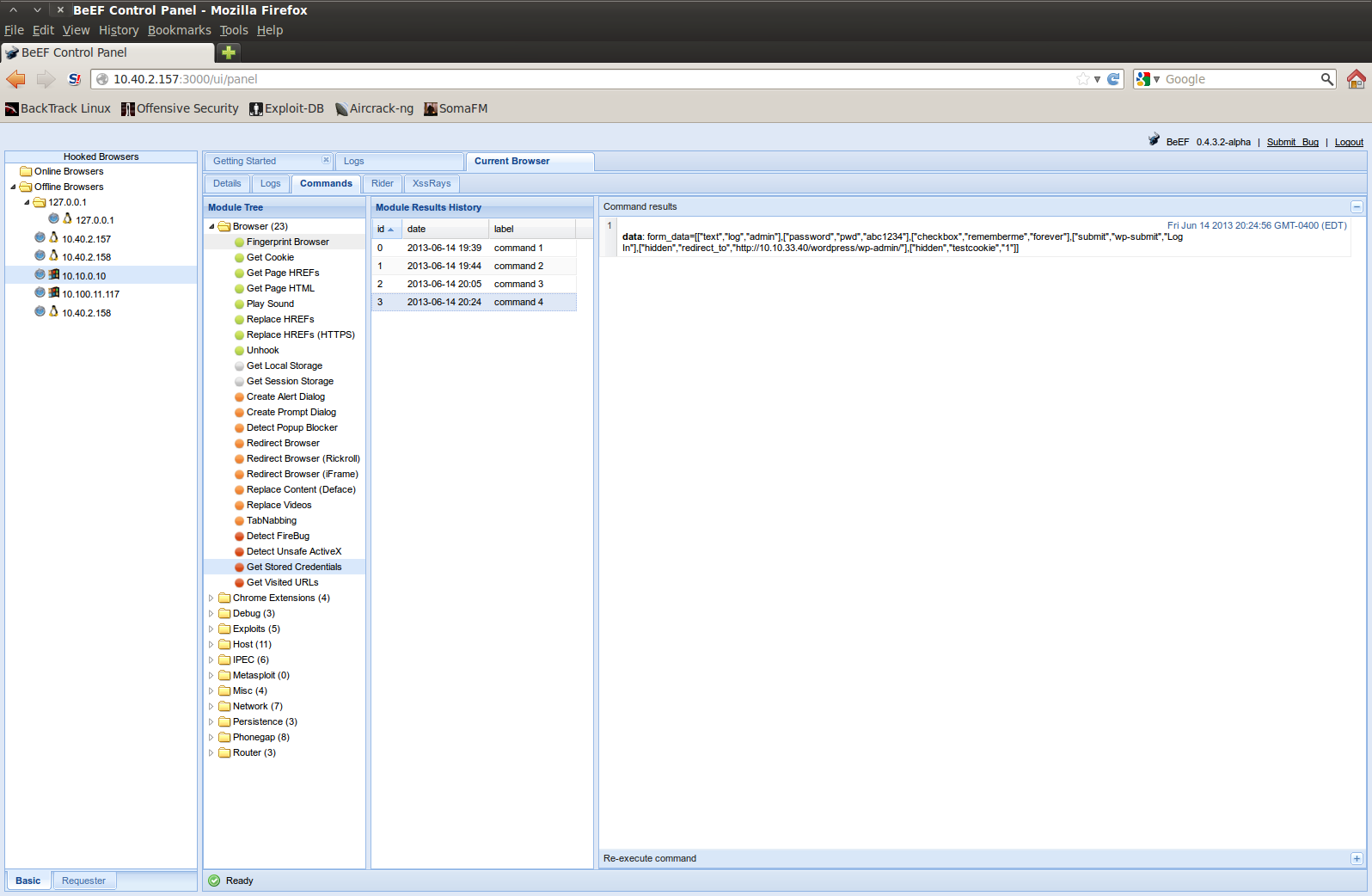Click the Detect FireBug red icon
Viewport: 1372px width, 896px height.
coord(240,537)
